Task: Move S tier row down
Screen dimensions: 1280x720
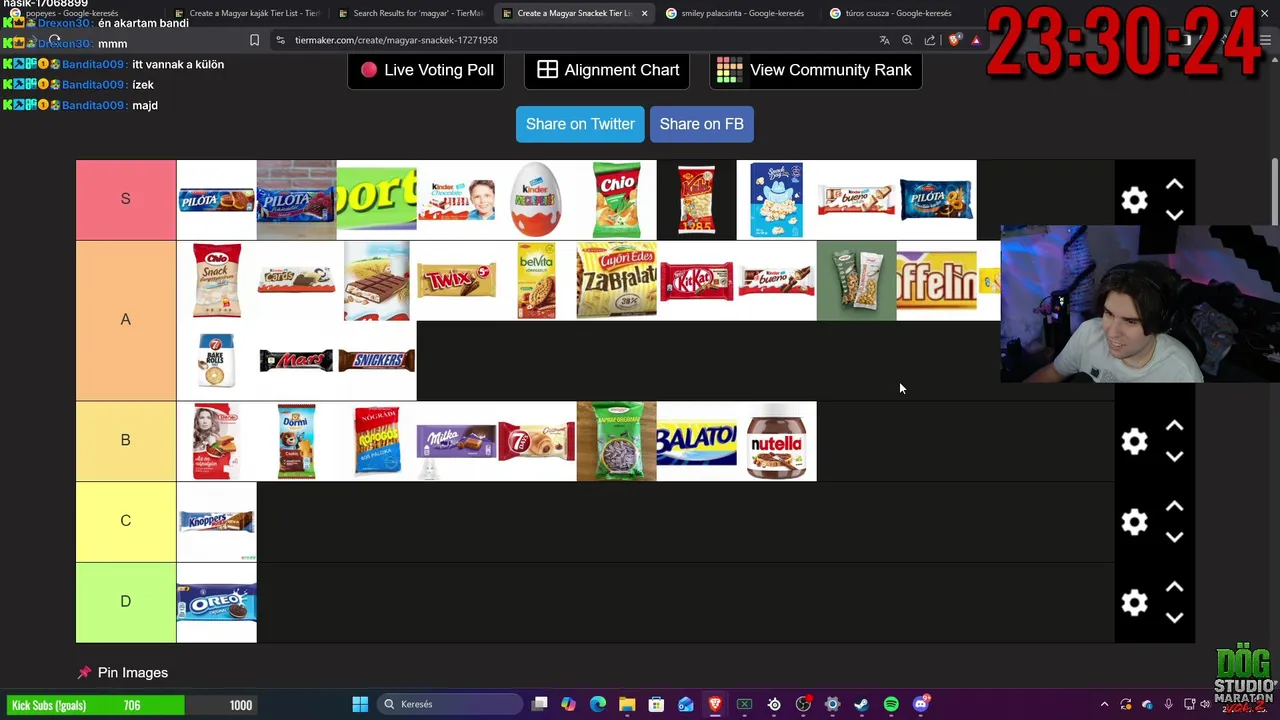Action: tap(1175, 215)
